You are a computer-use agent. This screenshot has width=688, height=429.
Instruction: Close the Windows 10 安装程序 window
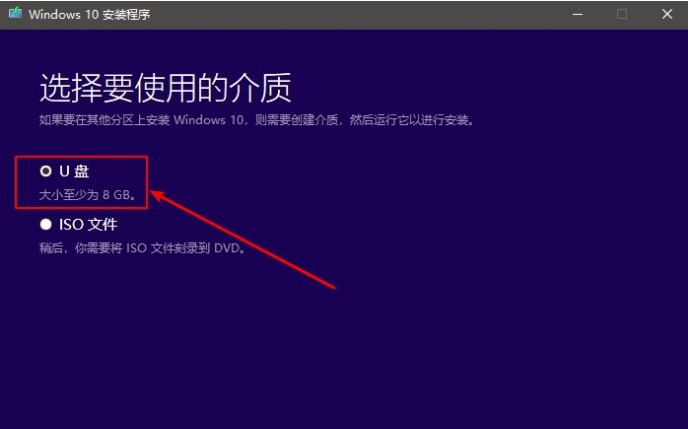[667, 14]
